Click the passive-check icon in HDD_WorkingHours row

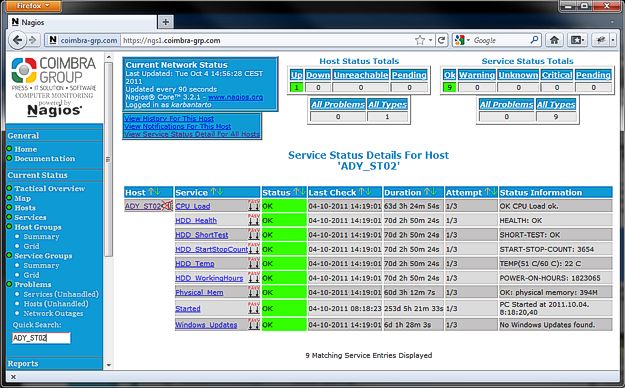coord(254,278)
